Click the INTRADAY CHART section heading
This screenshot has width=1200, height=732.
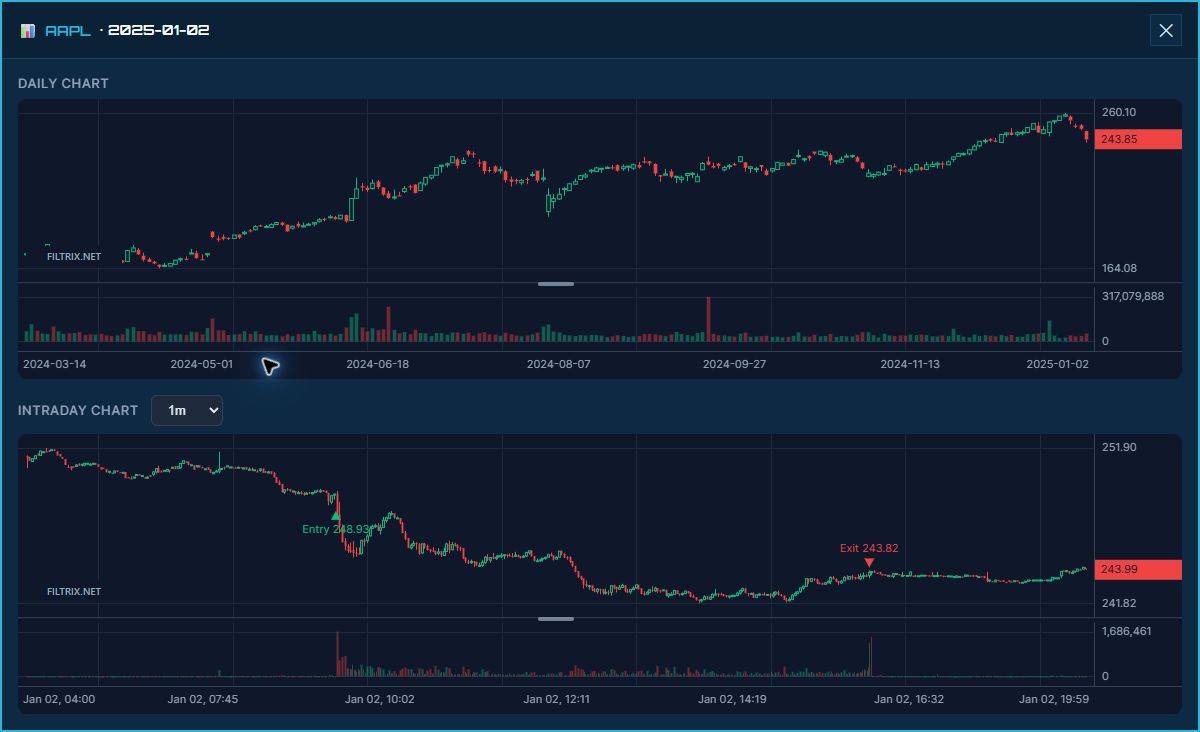(78, 410)
